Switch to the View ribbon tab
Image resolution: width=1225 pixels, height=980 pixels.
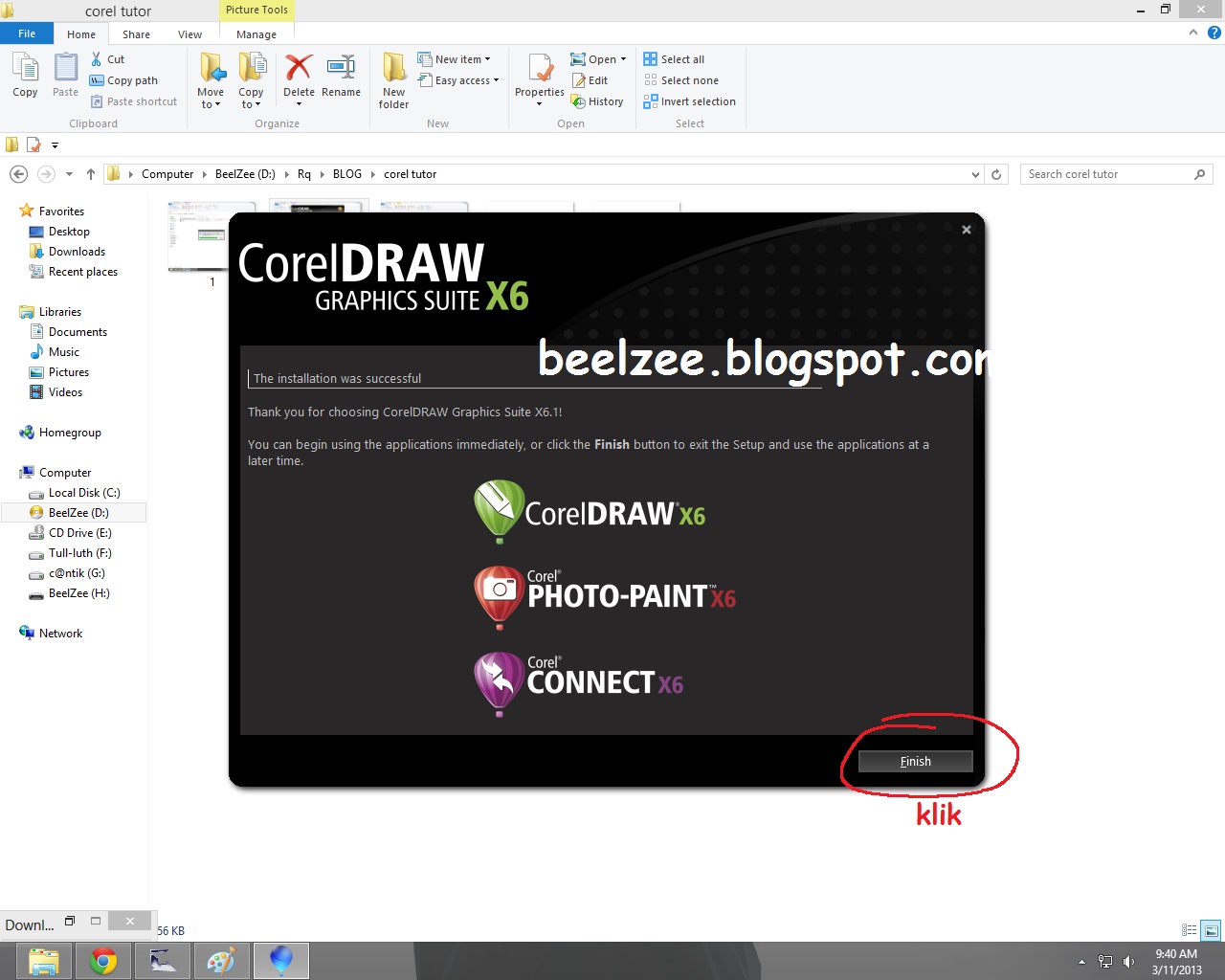(189, 34)
